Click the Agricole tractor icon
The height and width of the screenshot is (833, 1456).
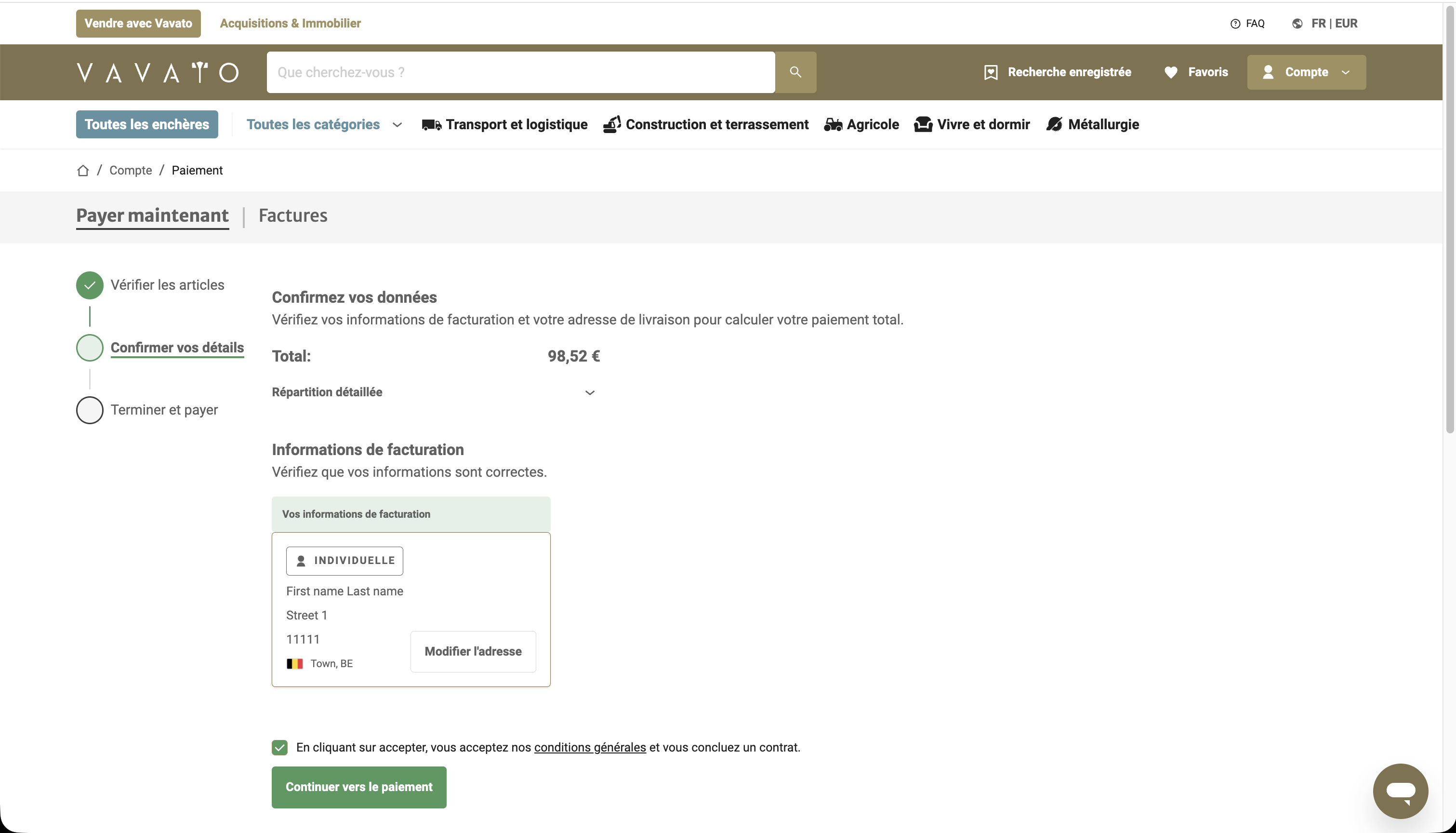click(x=833, y=125)
